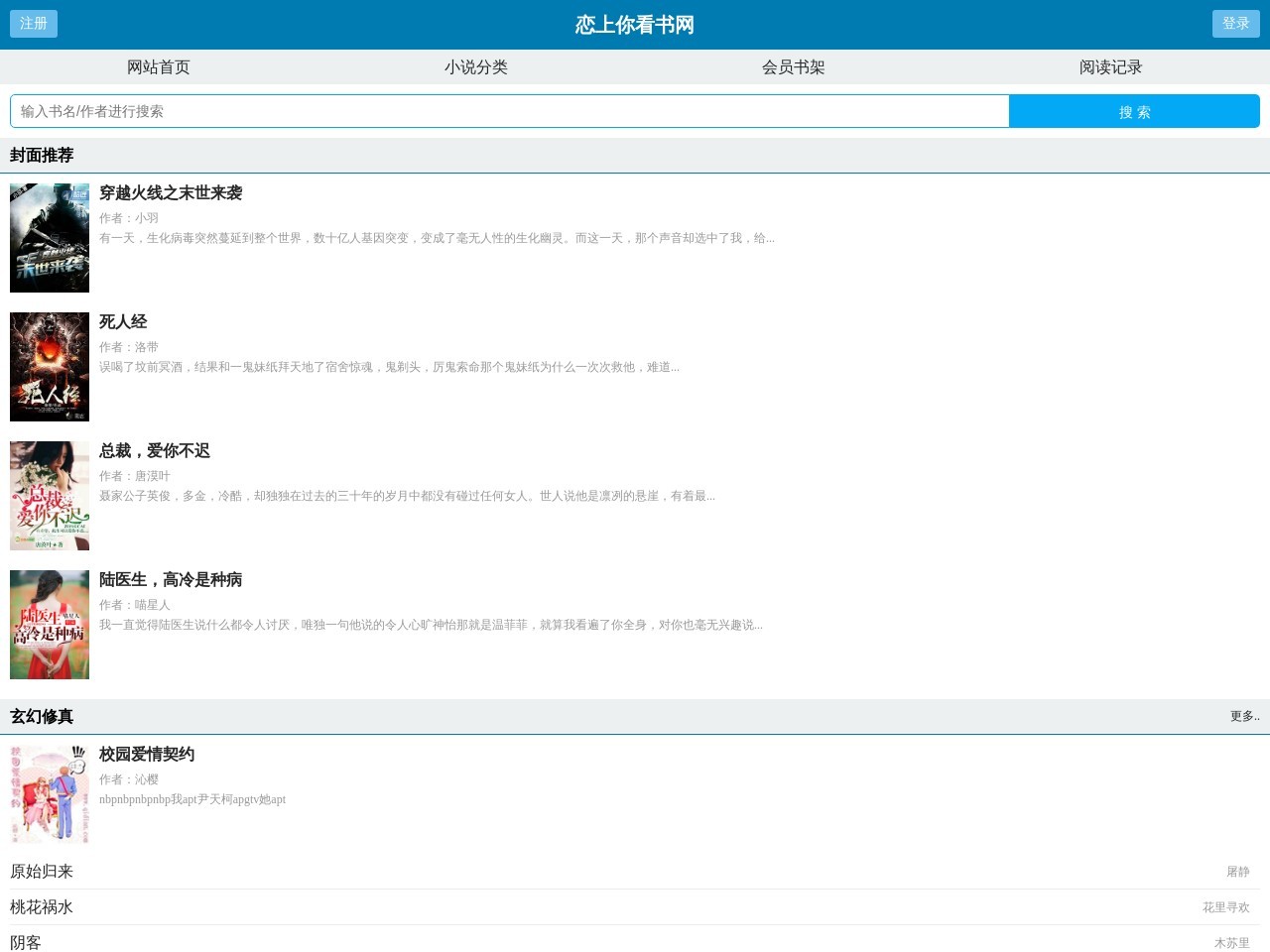Click the cover image of 穿越火线之末世来袭

tap(49, 238)
